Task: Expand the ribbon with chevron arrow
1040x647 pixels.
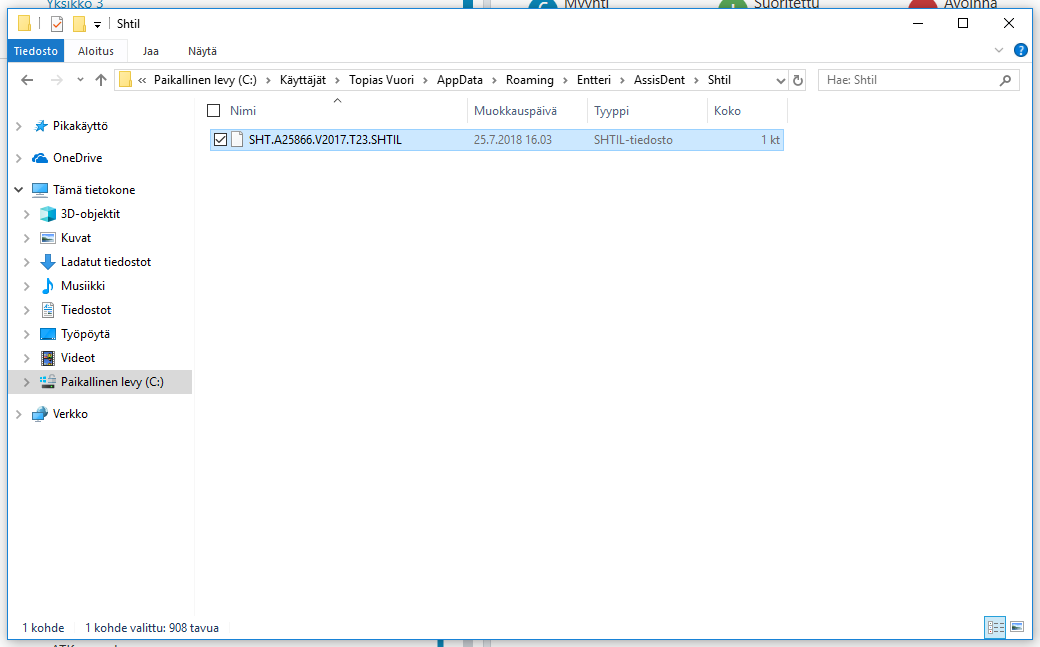Action: 999,50
